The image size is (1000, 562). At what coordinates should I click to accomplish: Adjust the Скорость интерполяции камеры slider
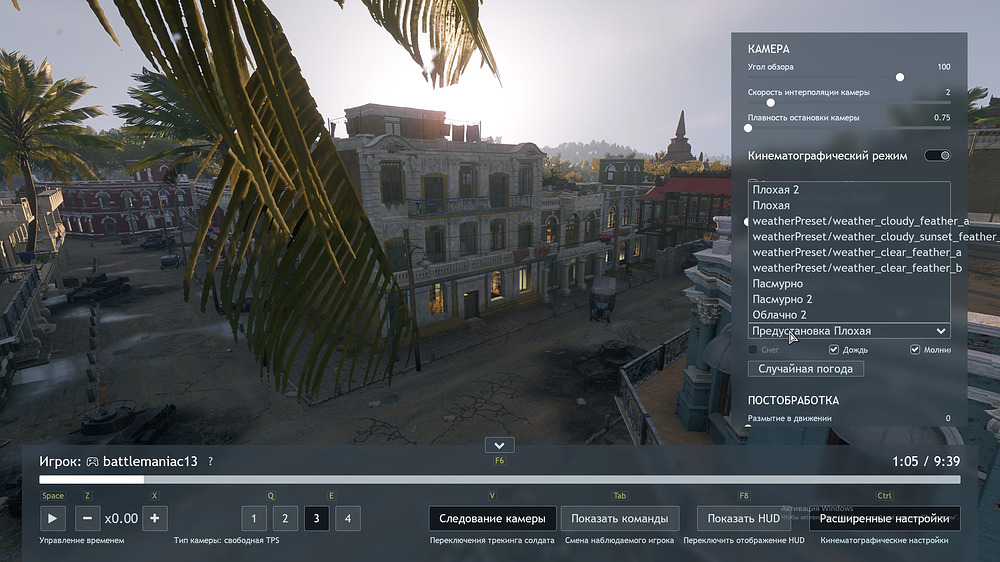pos(849,103)
